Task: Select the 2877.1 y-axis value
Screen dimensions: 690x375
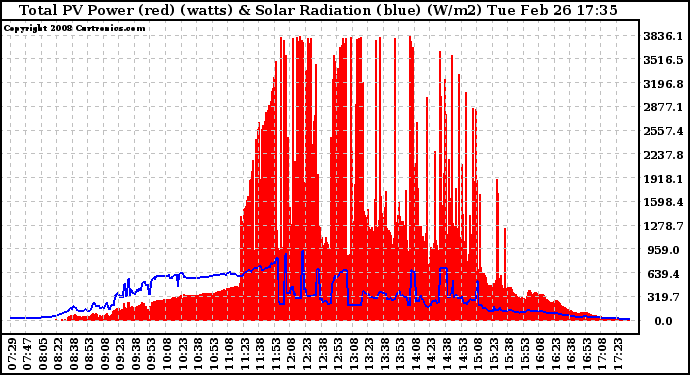Action: 664,107
